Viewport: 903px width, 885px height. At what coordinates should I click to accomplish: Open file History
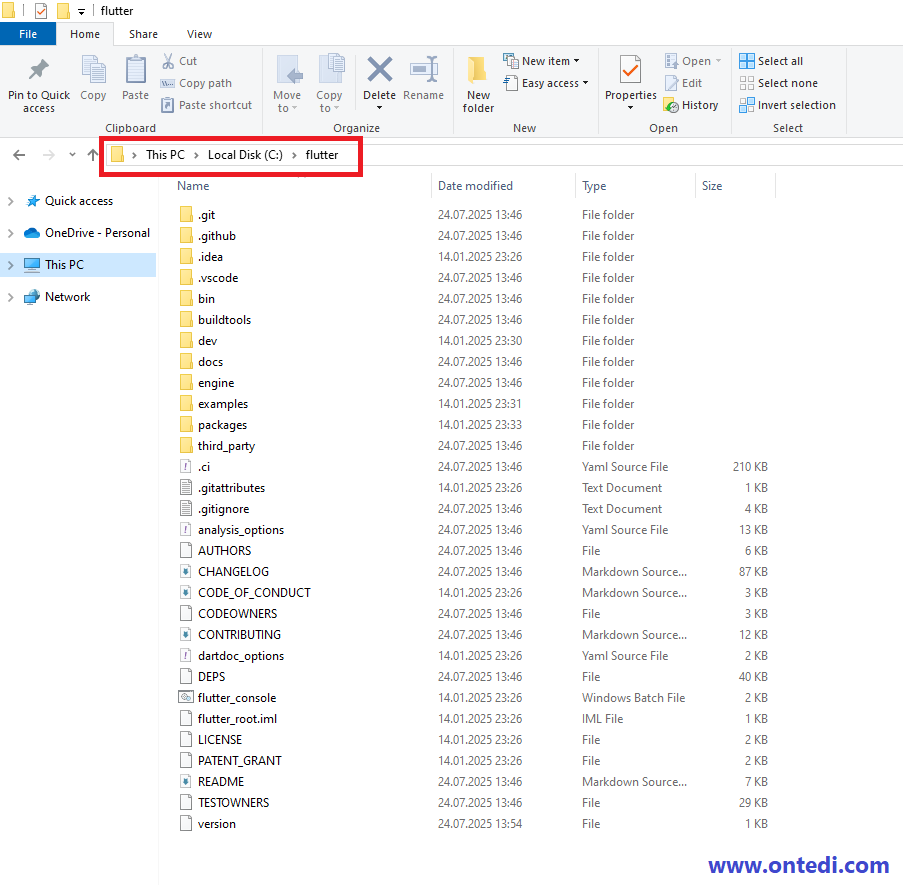pyautogui.click(x=691, y=105)
